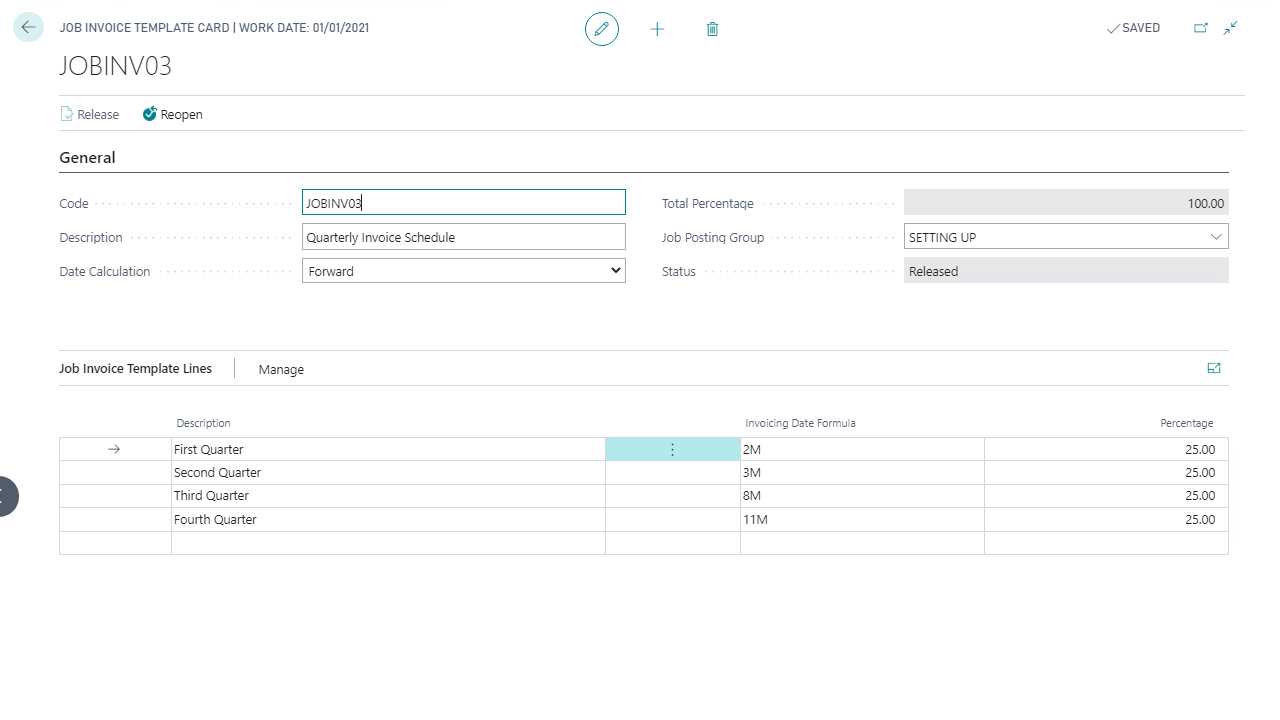The image size is (1280, 720).
Task: Click the empty new line description cell
Action: click(x=388, y=543)
